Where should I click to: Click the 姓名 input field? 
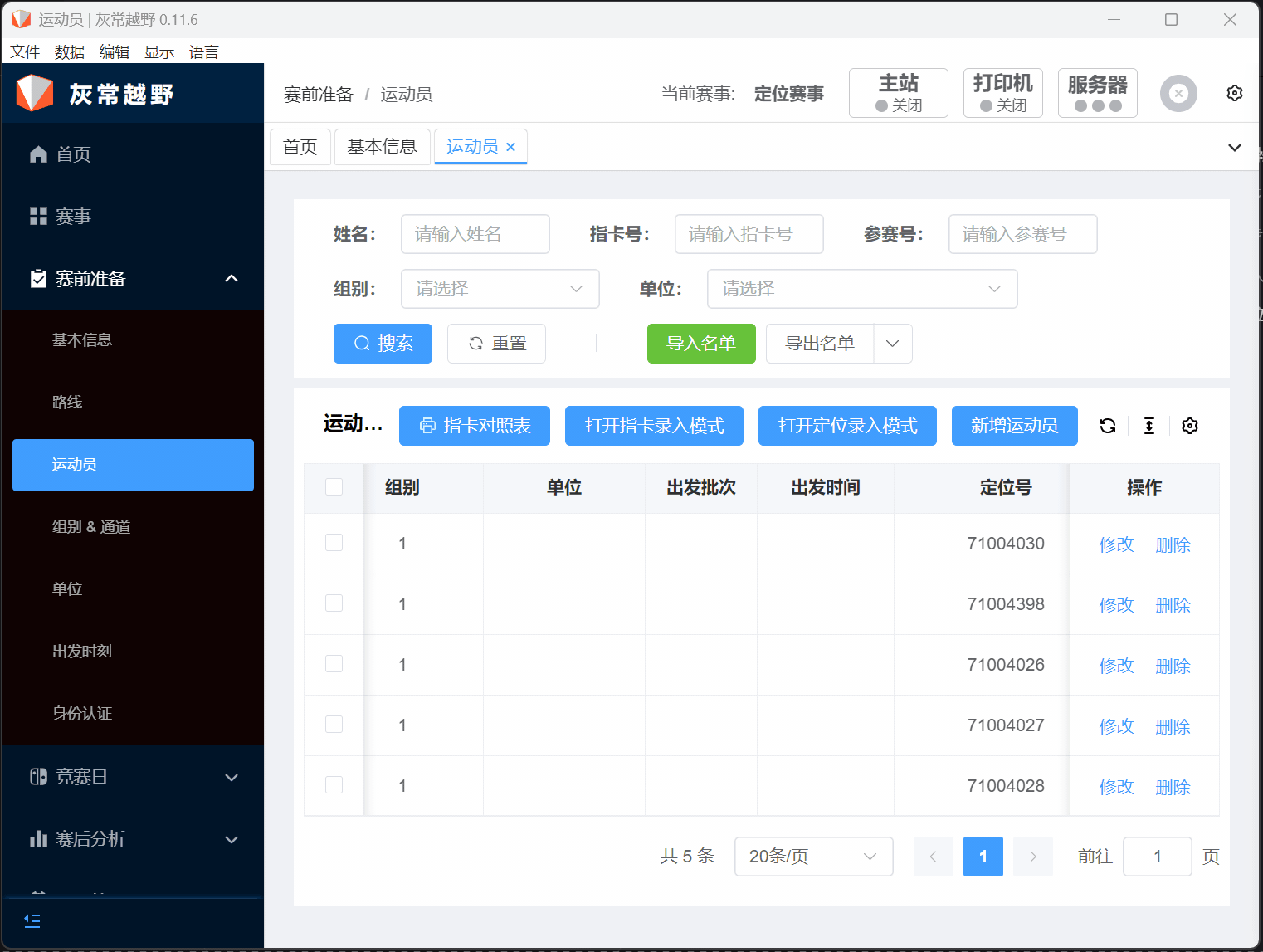[x=475, y=234]
